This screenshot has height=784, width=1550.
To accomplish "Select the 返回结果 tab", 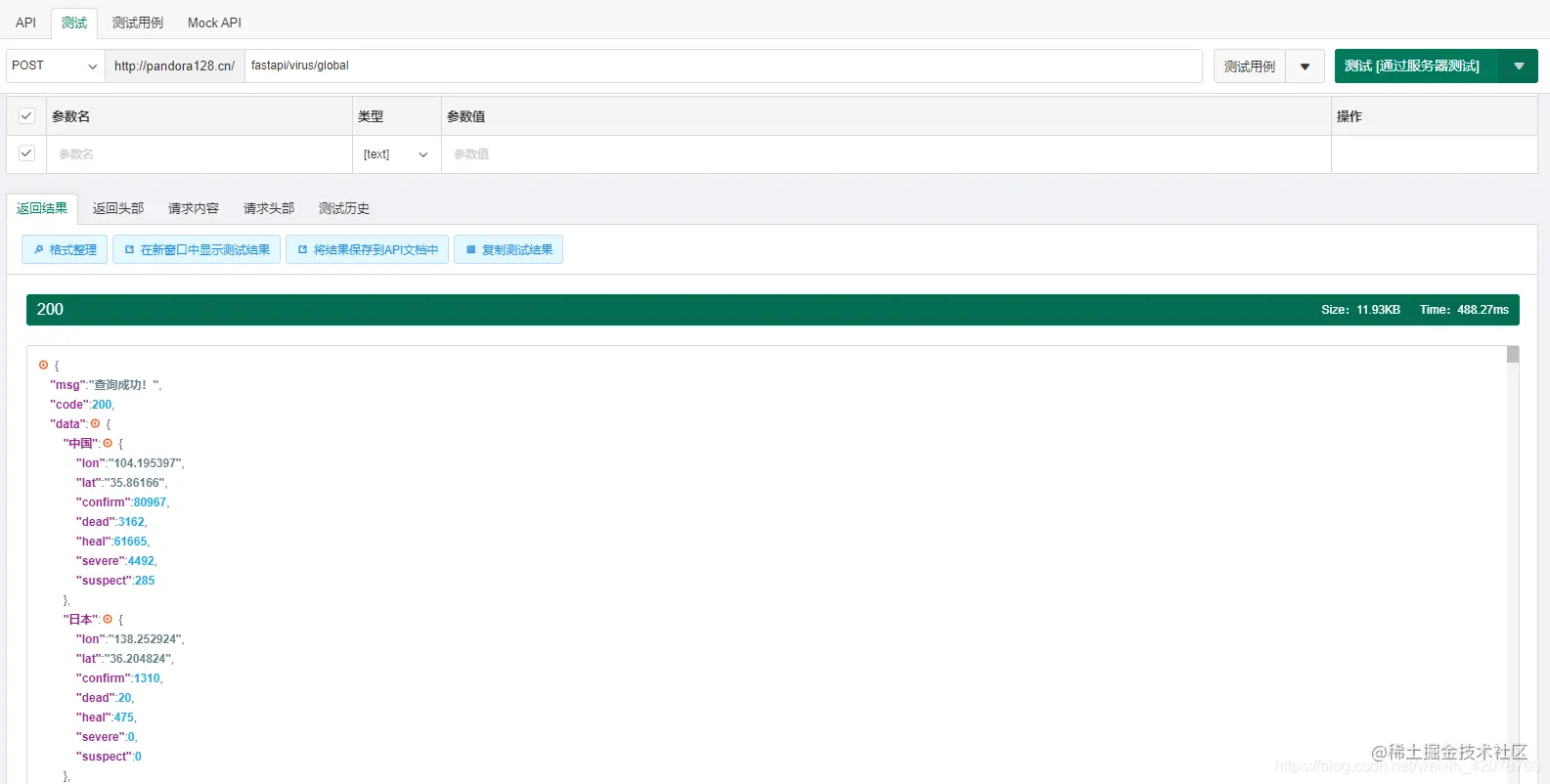I will 42,208.
